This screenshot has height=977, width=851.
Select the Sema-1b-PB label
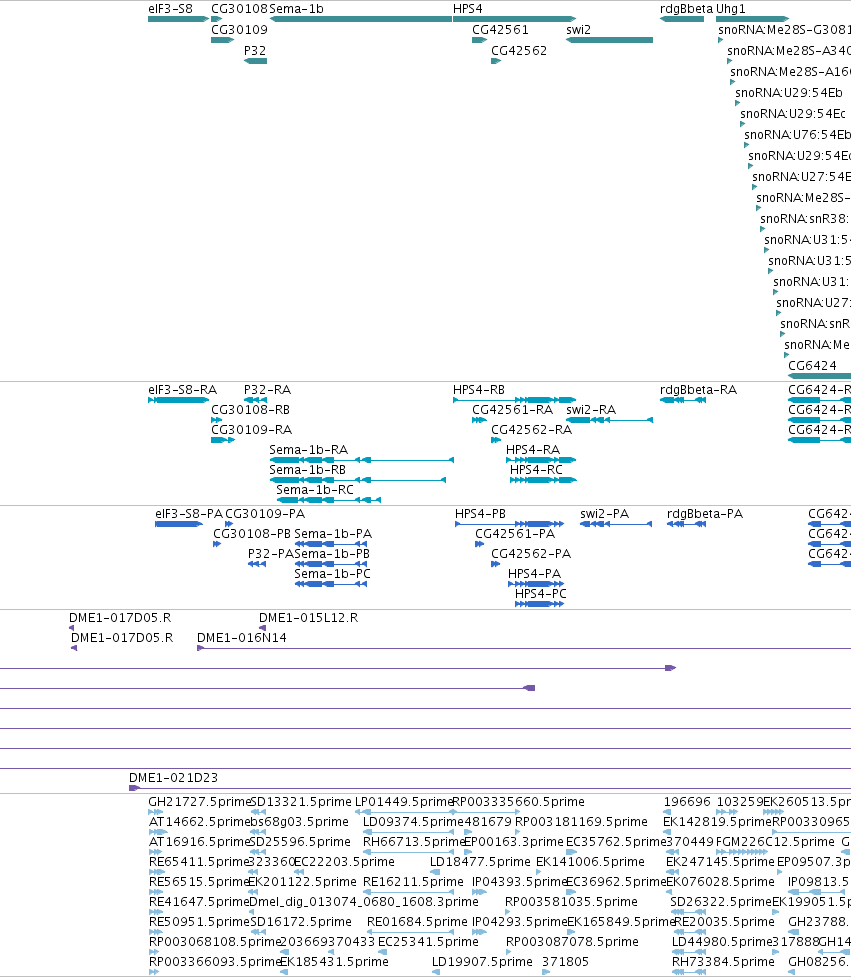coord(332,554)
